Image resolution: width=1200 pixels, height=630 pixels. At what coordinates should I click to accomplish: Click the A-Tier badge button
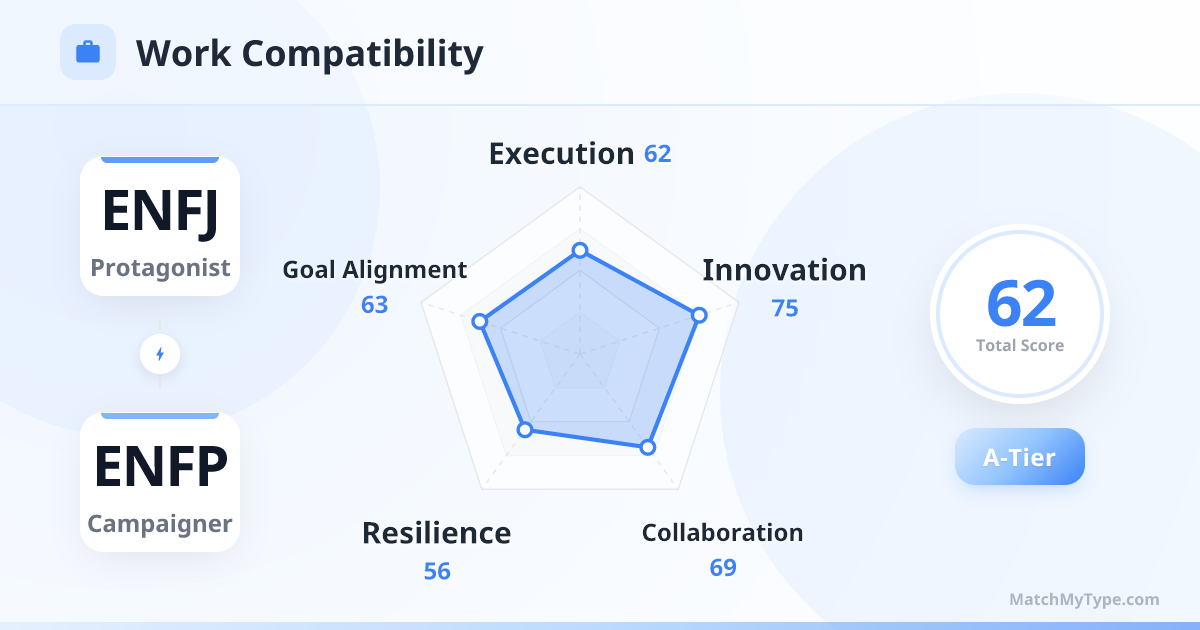pos(1019,457)
